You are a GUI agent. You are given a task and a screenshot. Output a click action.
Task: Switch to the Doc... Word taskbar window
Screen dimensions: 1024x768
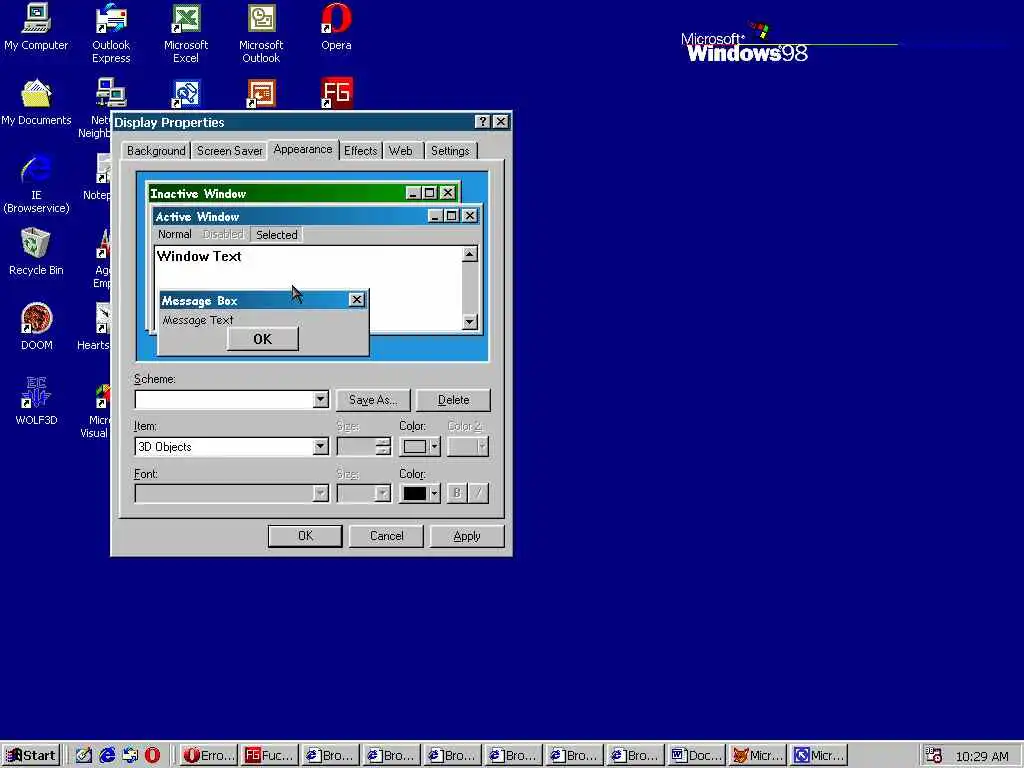pos(696,756)
